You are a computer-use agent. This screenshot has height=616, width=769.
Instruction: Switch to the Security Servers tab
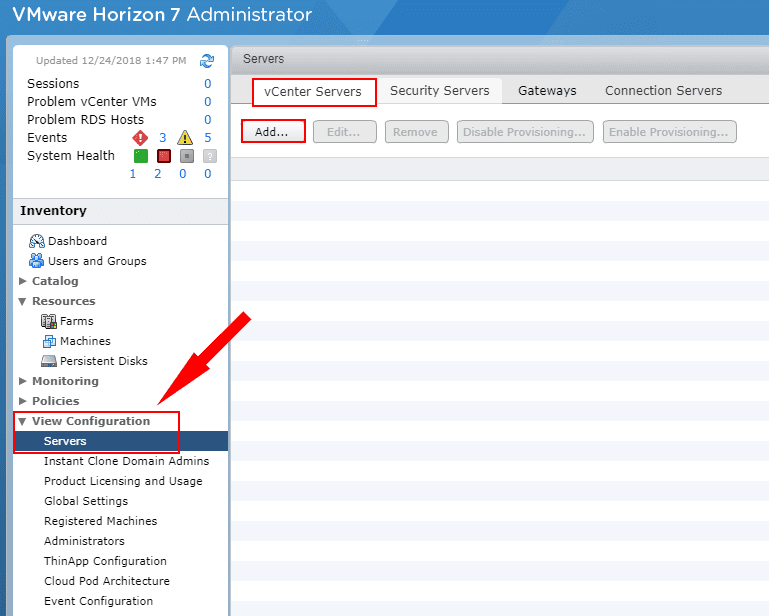440,91
